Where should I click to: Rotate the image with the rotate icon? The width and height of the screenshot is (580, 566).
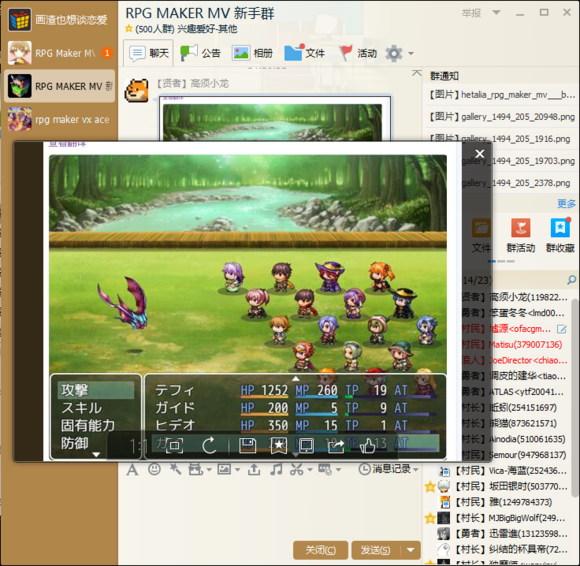click(x=209, y=445)
